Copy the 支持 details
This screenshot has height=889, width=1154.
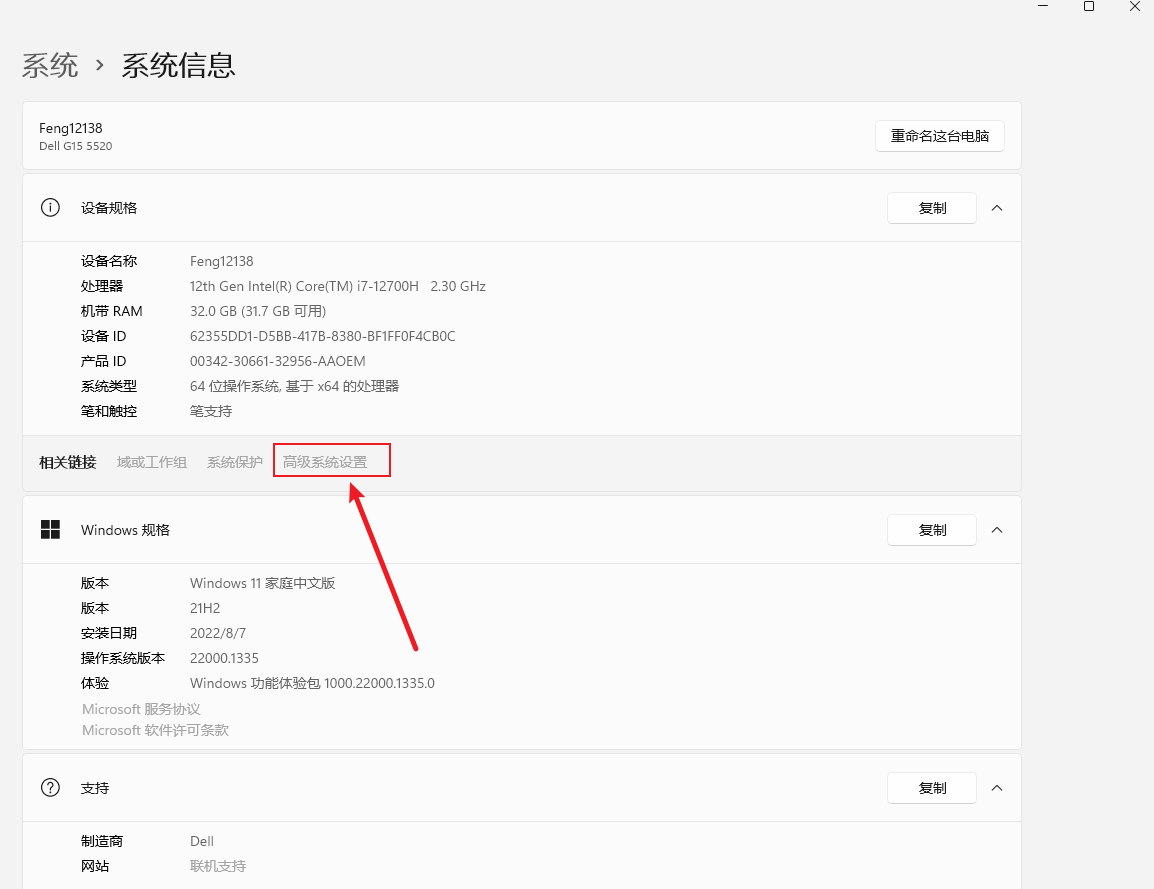coord(932,788)
